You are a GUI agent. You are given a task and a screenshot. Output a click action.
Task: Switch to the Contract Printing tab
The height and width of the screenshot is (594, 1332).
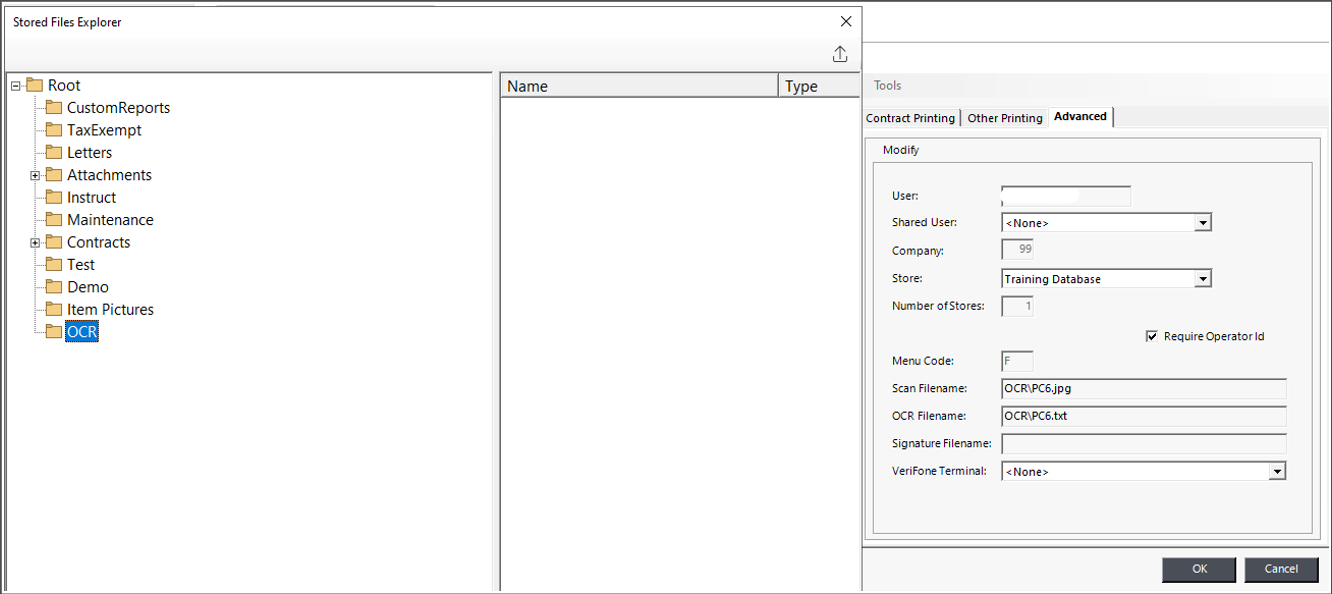click(x=910, y=118)
